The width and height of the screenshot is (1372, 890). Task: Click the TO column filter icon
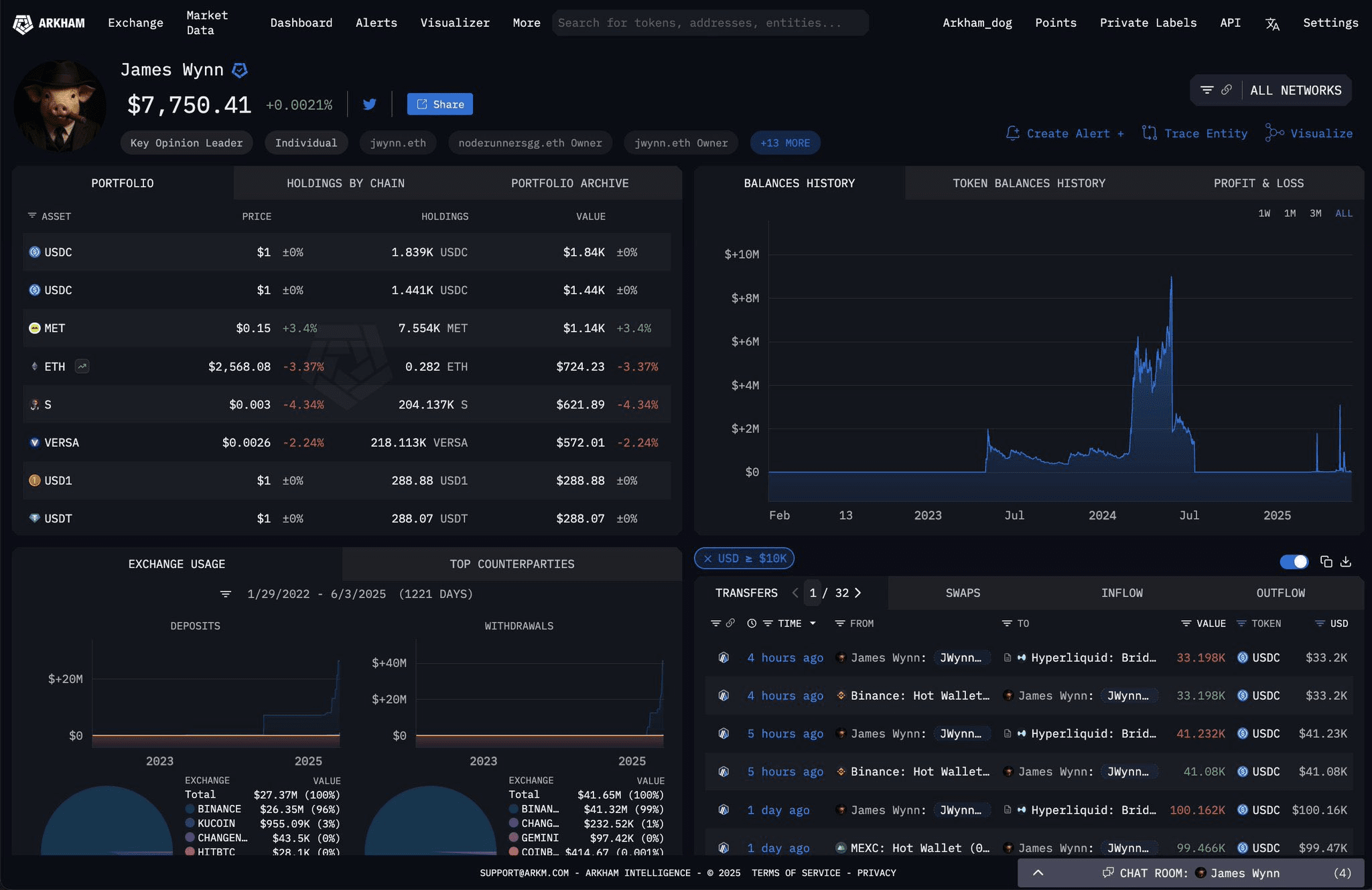[1006, 623]
